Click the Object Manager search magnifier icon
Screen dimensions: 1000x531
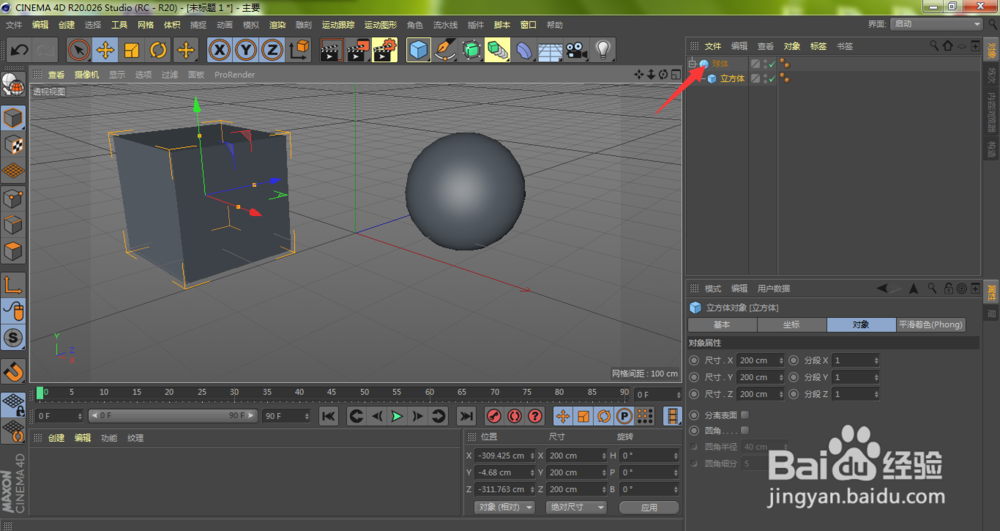click(x=934, y=46)
